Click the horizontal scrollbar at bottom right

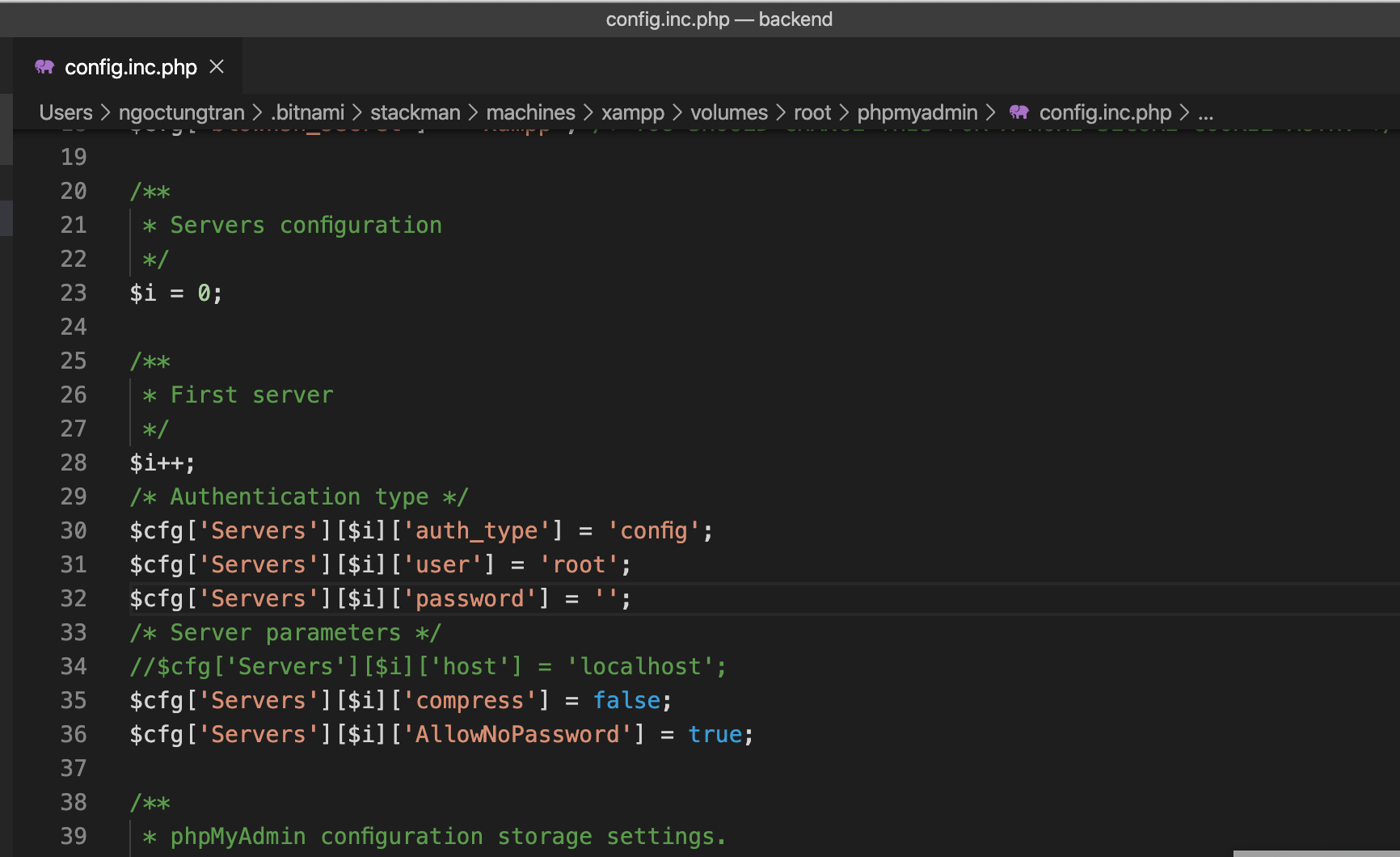click(x=1316, y=853)
